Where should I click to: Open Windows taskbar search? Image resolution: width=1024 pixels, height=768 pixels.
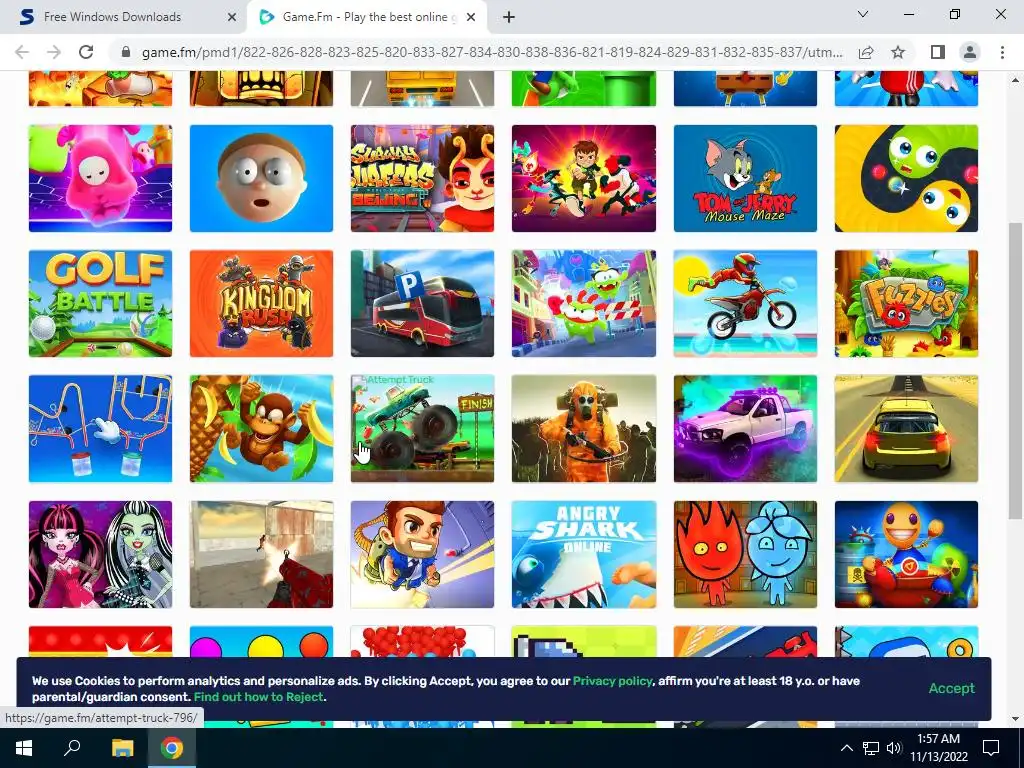point(72,748)
